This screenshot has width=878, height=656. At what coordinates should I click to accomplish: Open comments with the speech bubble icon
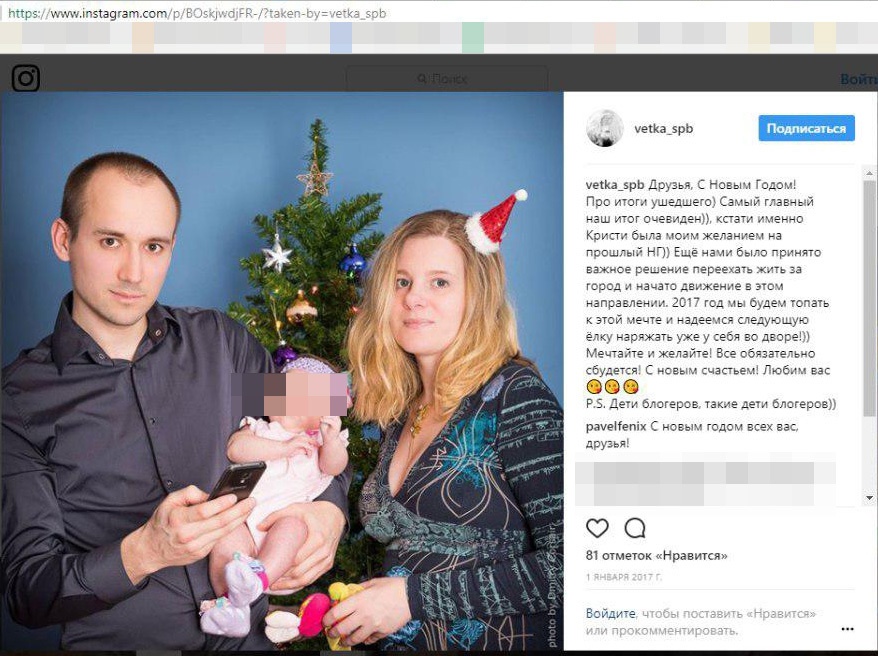tap(635, 528)
